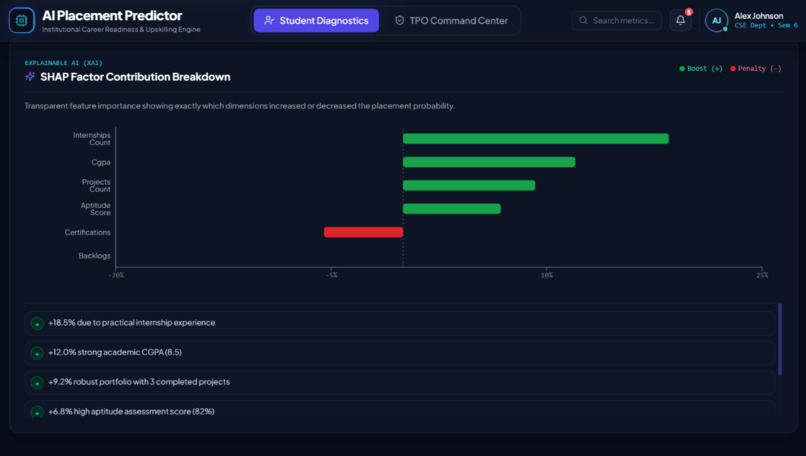This screenshot has width=806, height=456.
Task: Click the plus icon on completed projects row
Action: click(37, 382)
